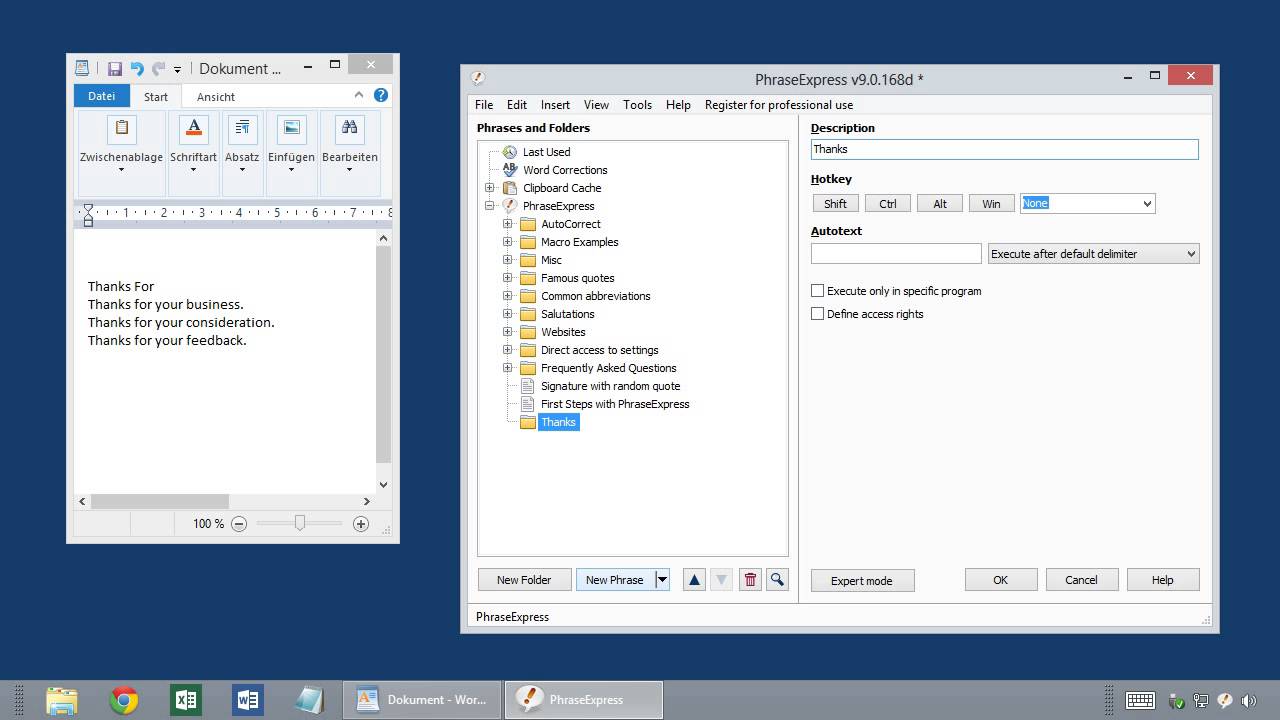Click Save icon in Word title bar
Screen dimensions: 1280x720
115,69
